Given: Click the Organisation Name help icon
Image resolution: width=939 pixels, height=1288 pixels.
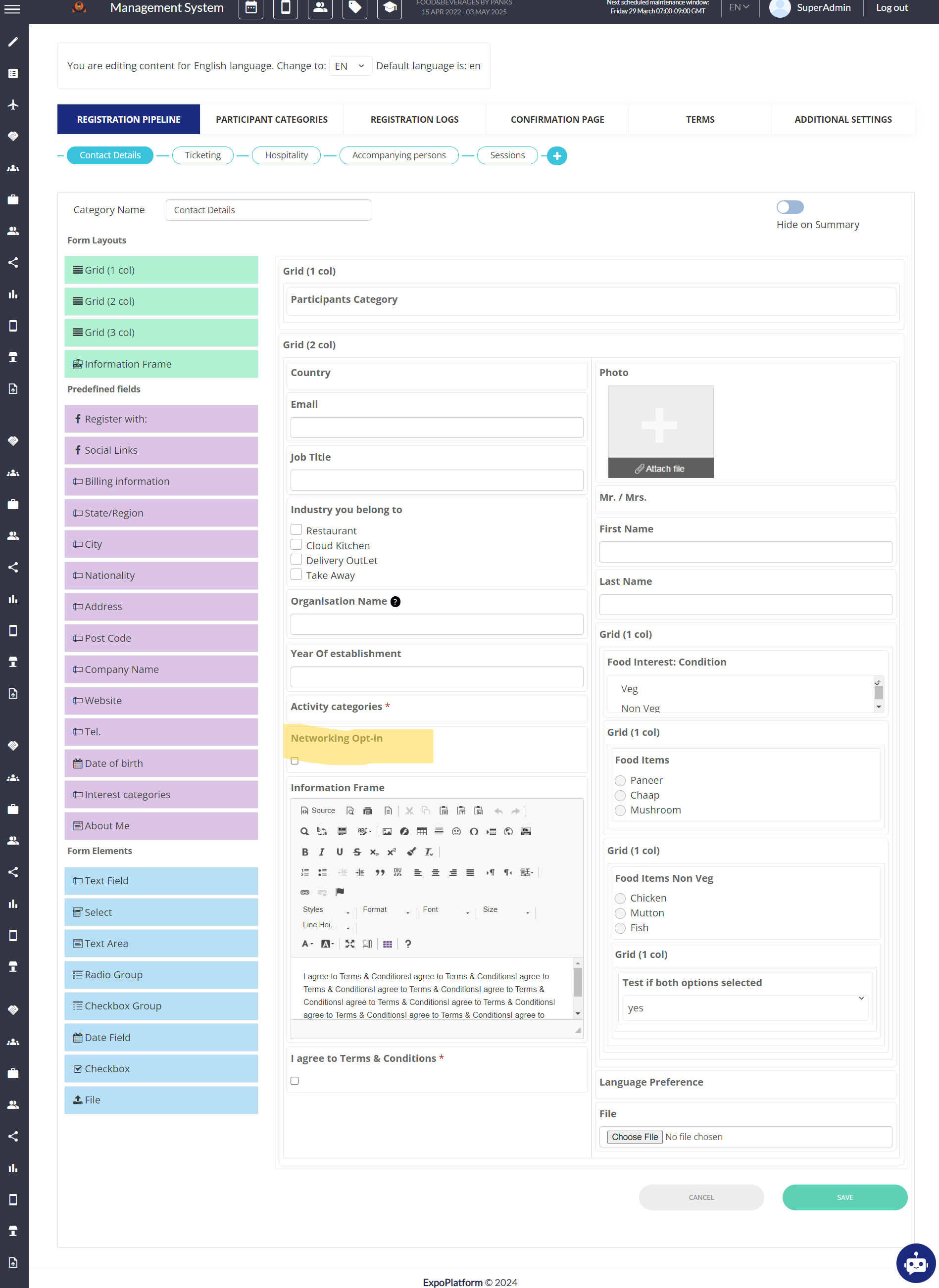Looking at the screenshot, I should point(395,602).
